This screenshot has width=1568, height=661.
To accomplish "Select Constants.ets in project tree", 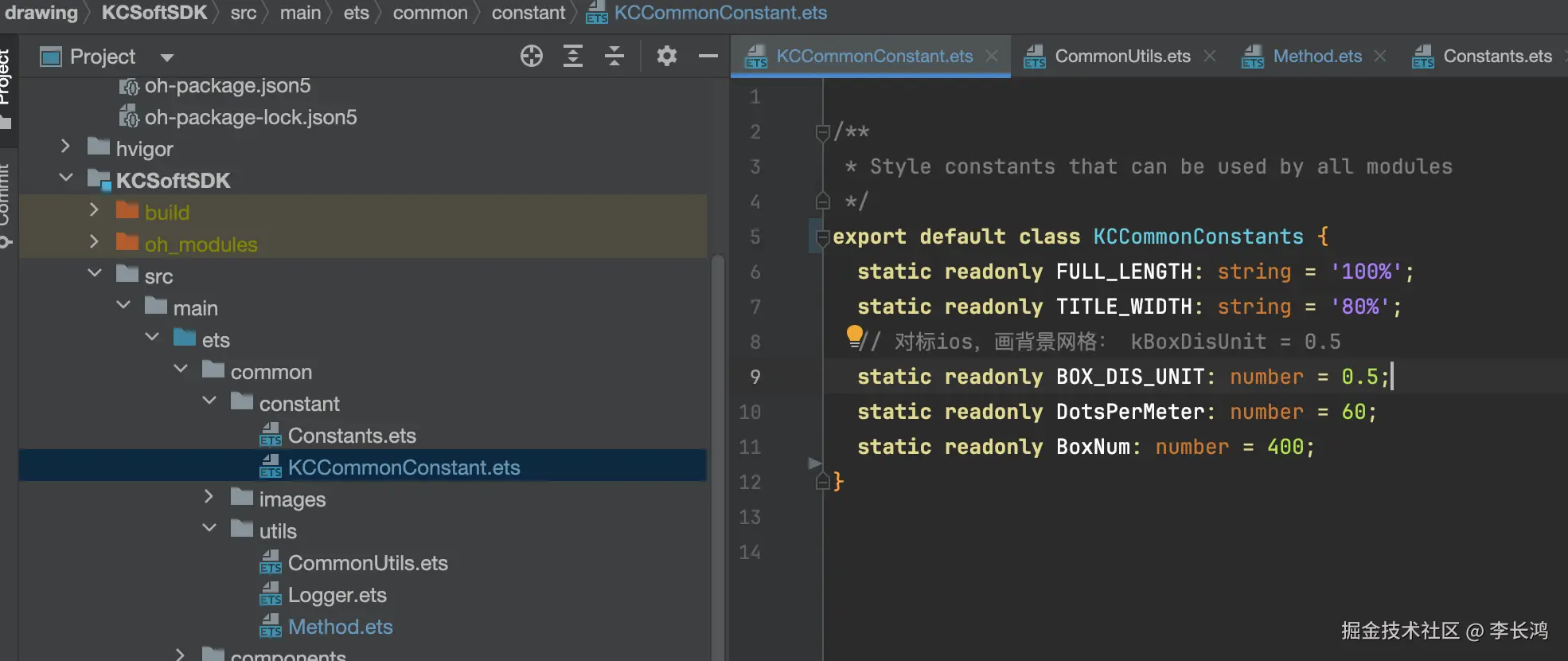I will (x=352, y=436).
